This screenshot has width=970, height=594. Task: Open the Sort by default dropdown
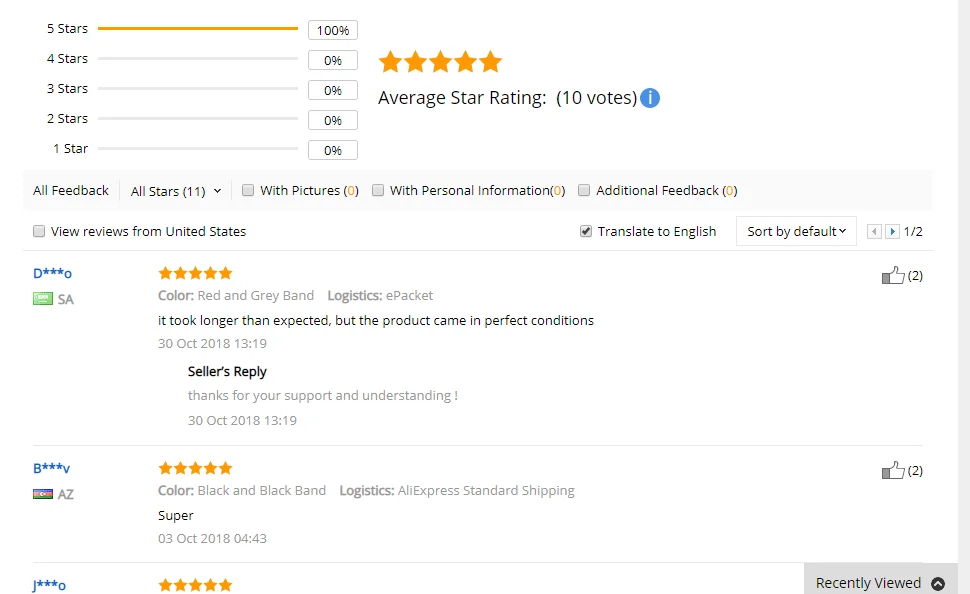[796, 231]
